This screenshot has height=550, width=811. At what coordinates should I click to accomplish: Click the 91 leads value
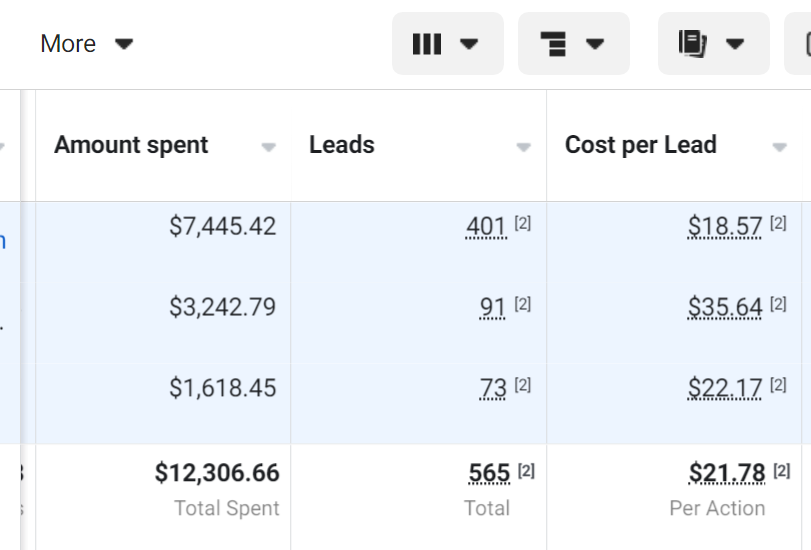point(492,307)
